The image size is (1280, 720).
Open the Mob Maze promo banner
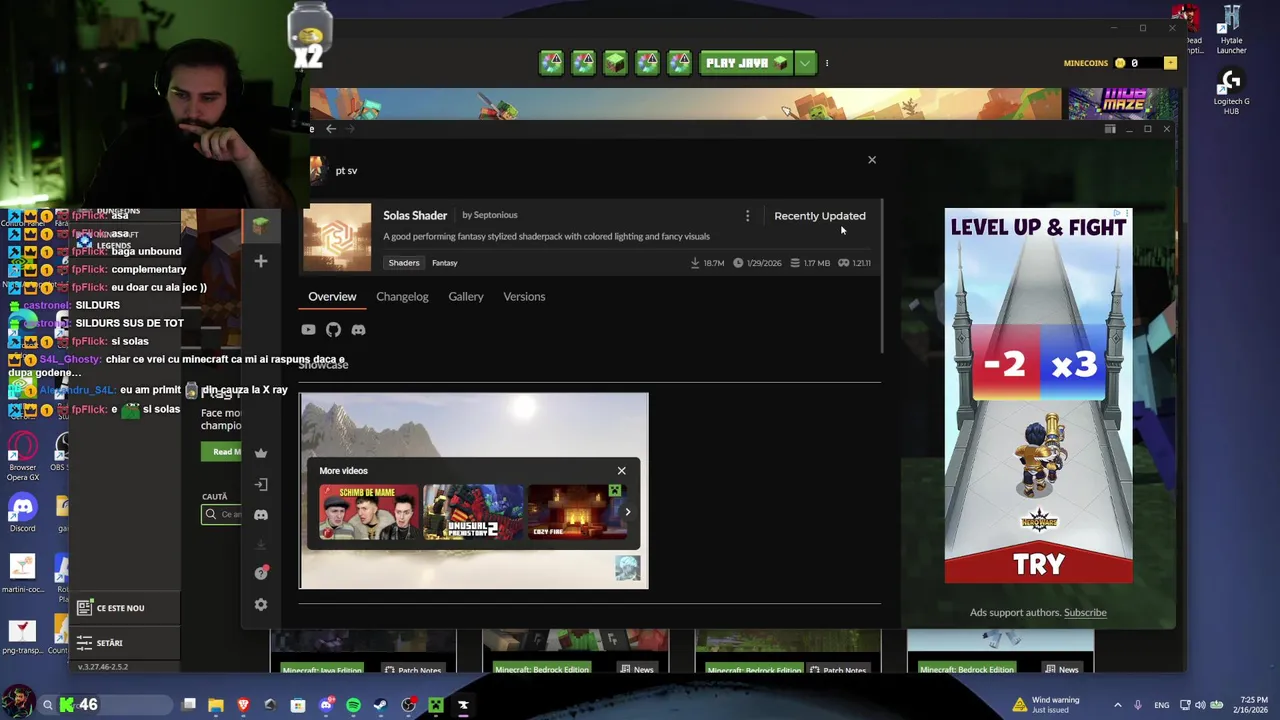click(x=1123, y=104)
